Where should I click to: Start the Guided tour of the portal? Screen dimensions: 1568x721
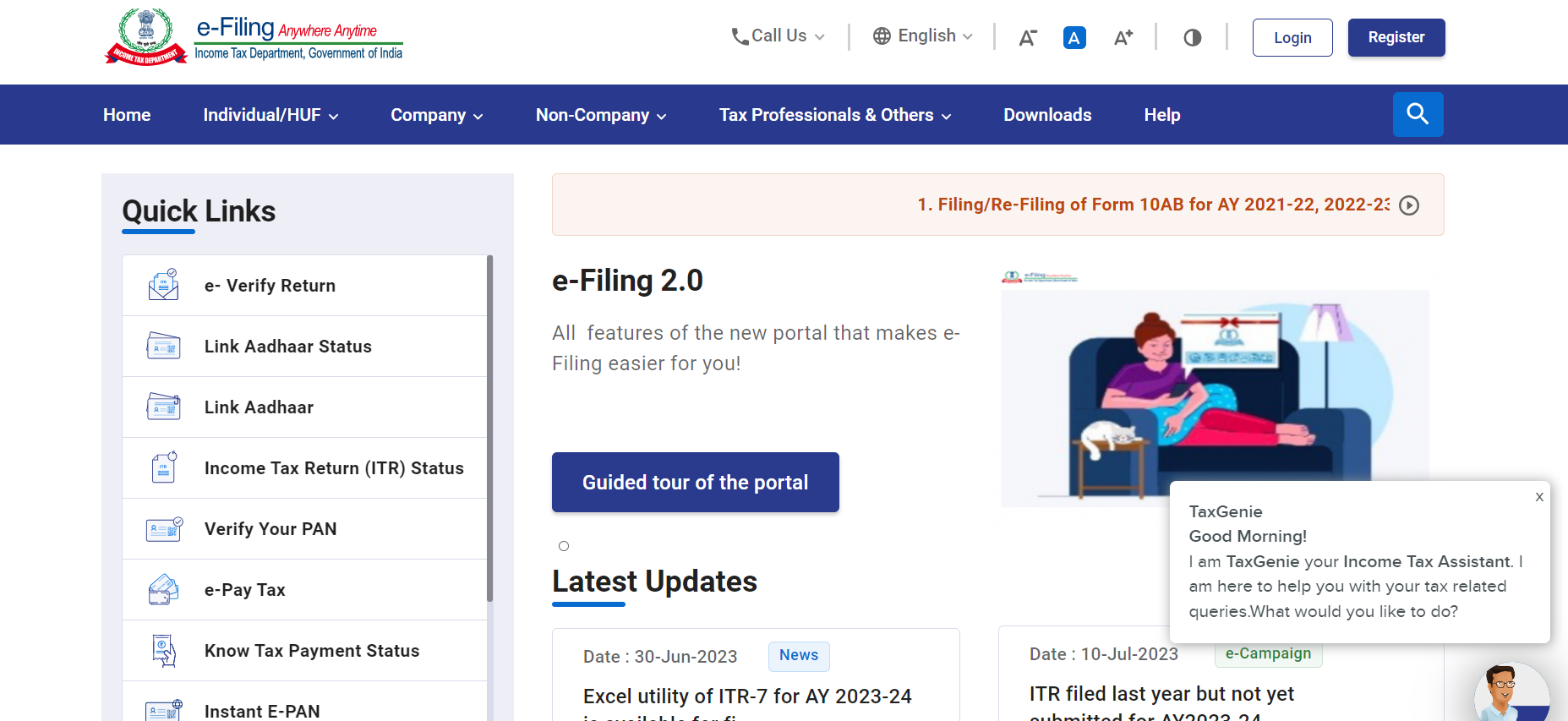point(696,482)
